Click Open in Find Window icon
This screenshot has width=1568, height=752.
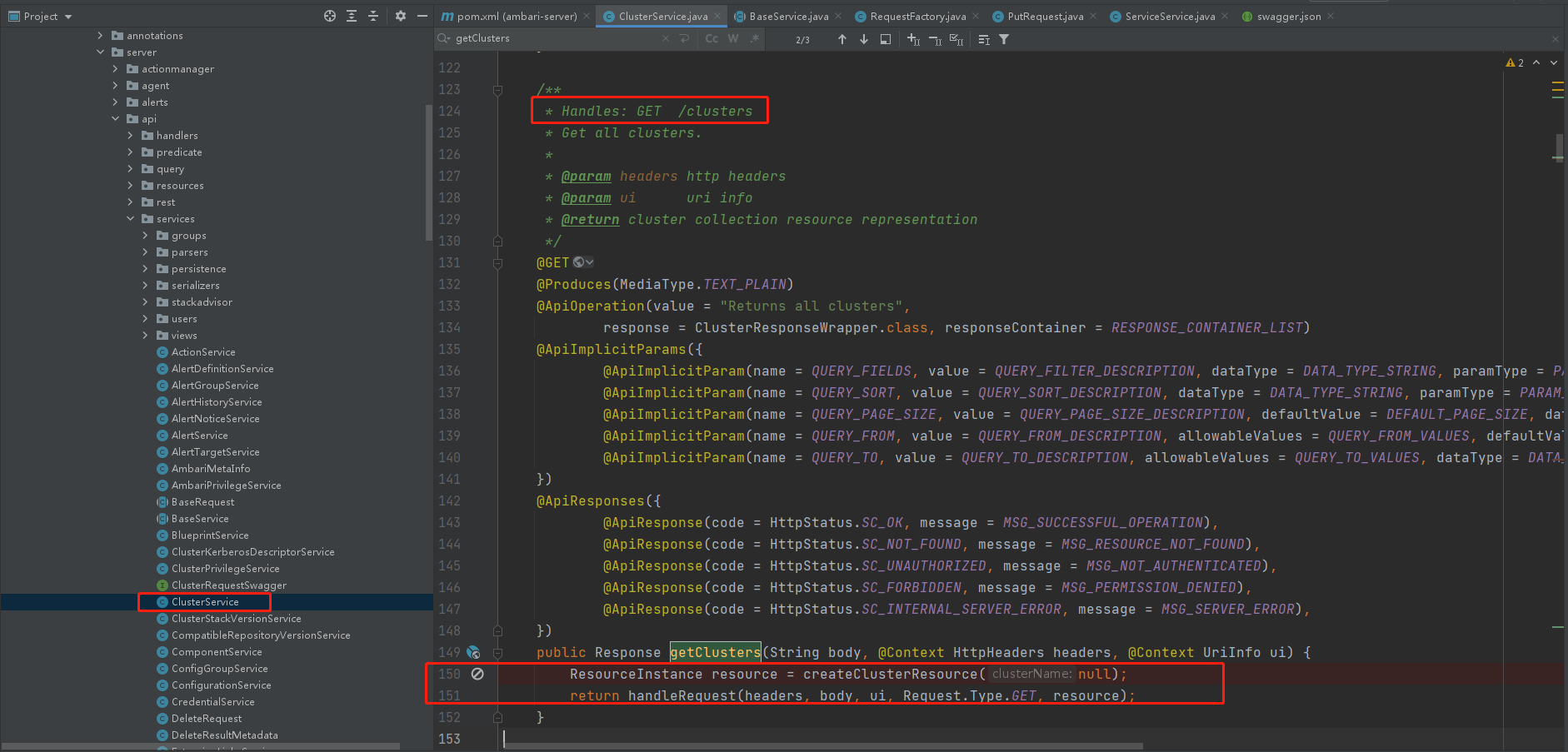pyautogui.click(x=886, y=39)
